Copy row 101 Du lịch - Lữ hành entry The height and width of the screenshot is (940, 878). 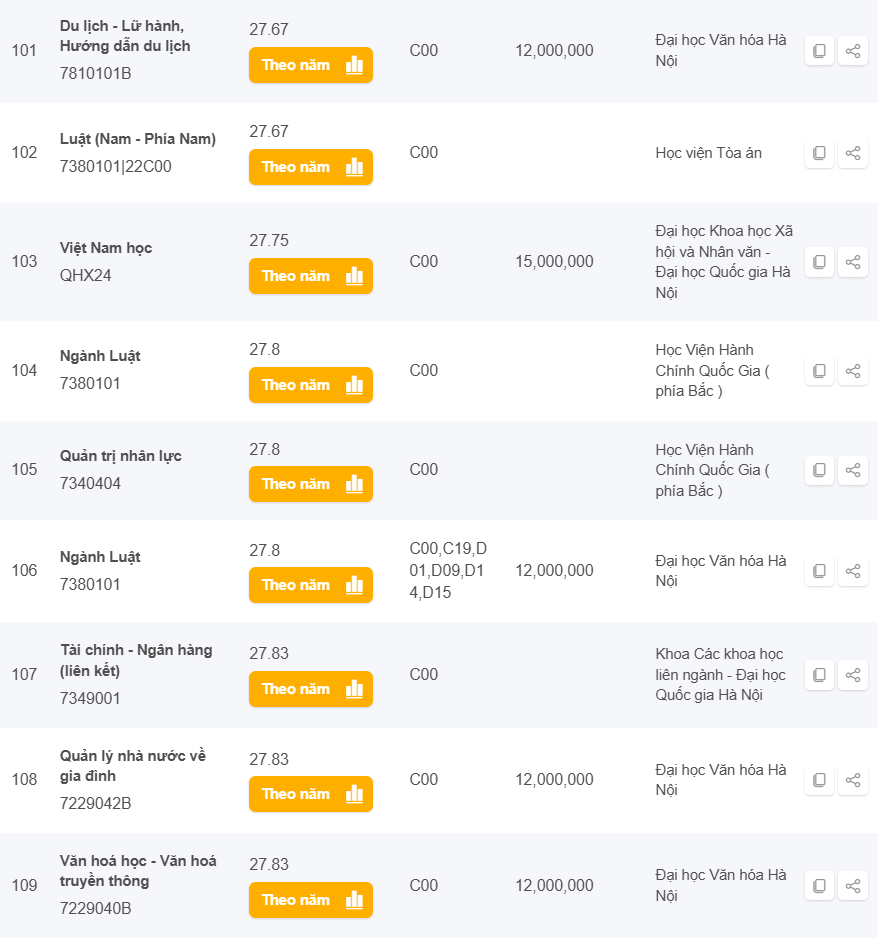819,51
